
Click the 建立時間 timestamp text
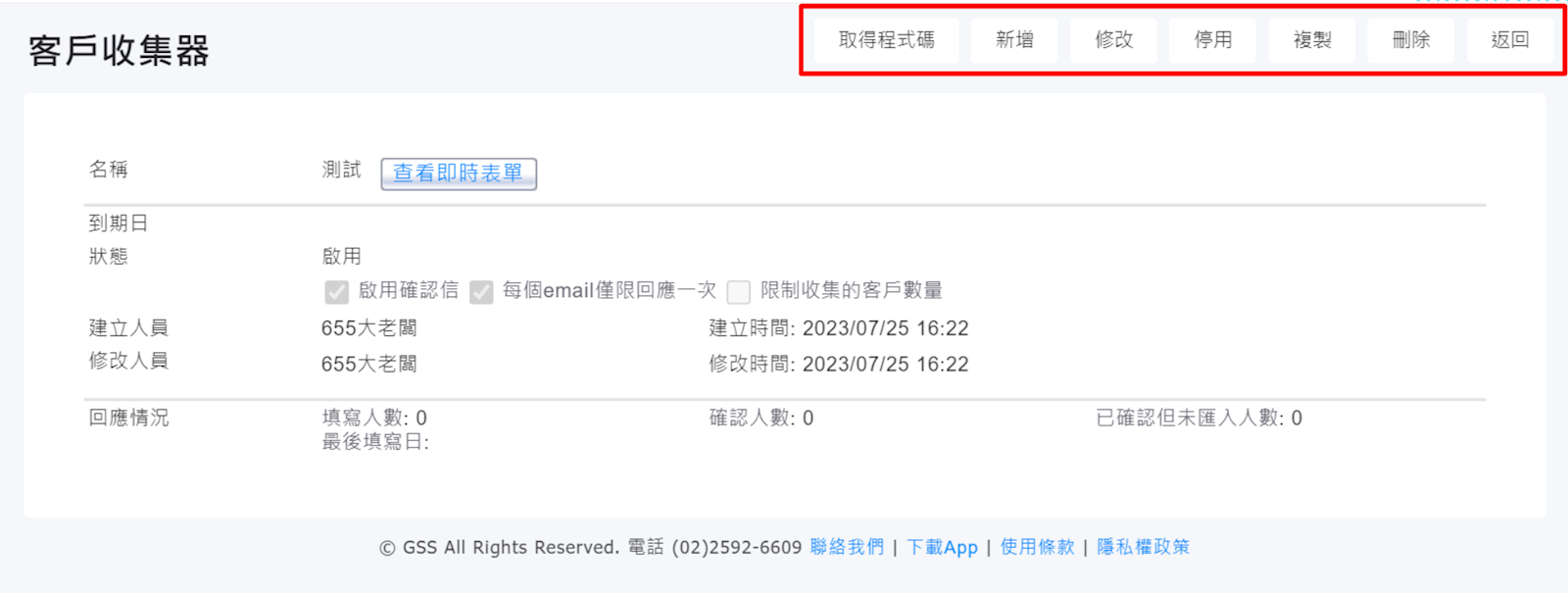tap(838, 328)
